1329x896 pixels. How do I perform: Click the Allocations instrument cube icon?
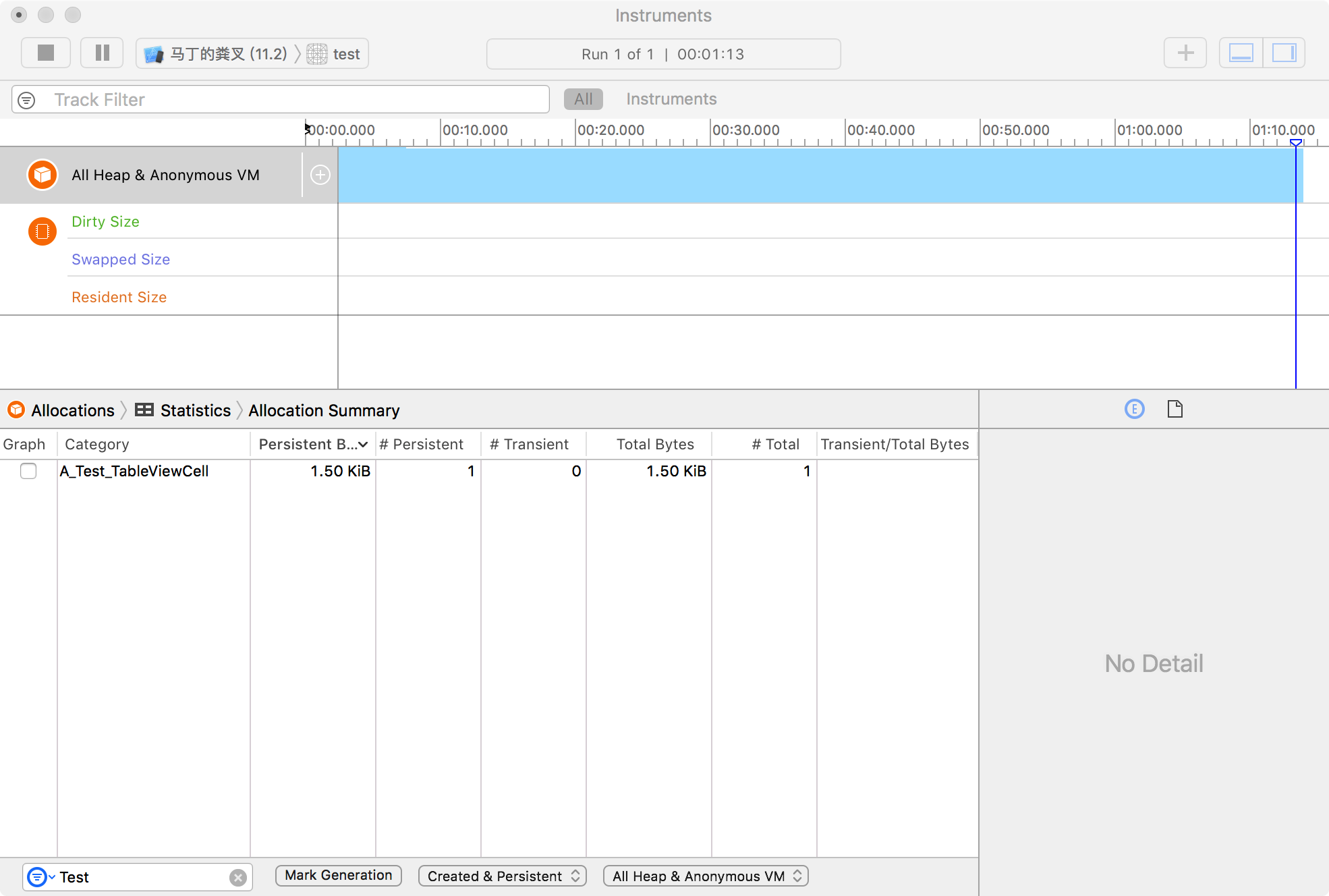42,175
